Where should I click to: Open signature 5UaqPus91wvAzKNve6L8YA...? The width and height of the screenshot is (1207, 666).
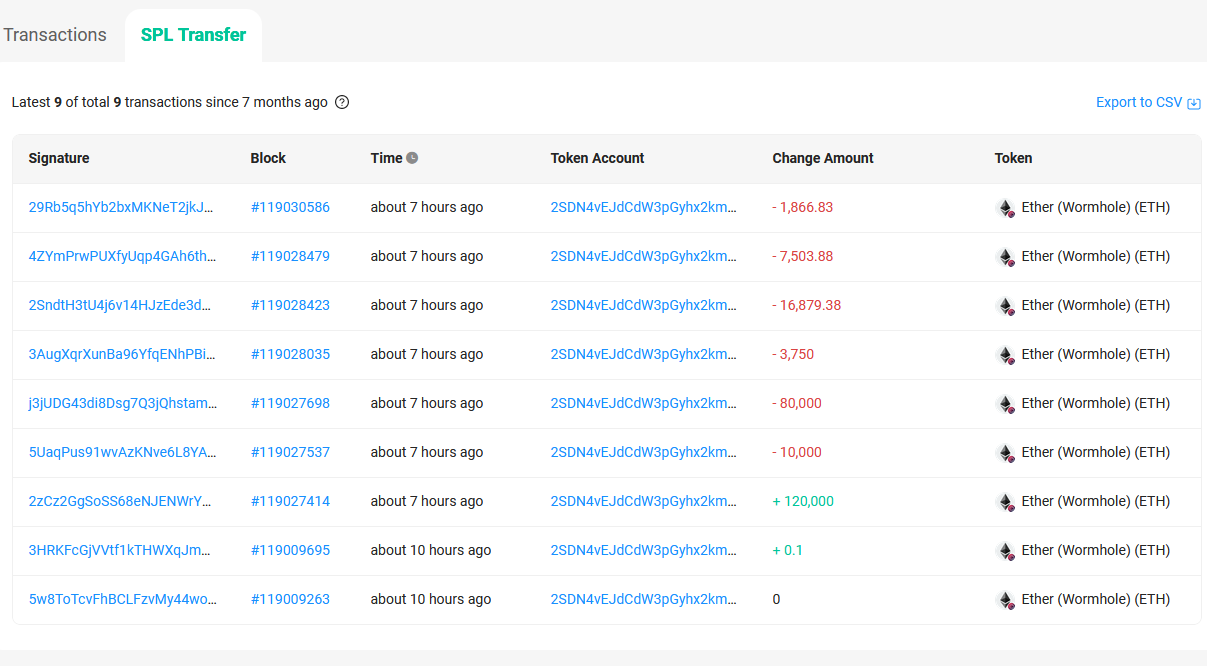point(123,452)
